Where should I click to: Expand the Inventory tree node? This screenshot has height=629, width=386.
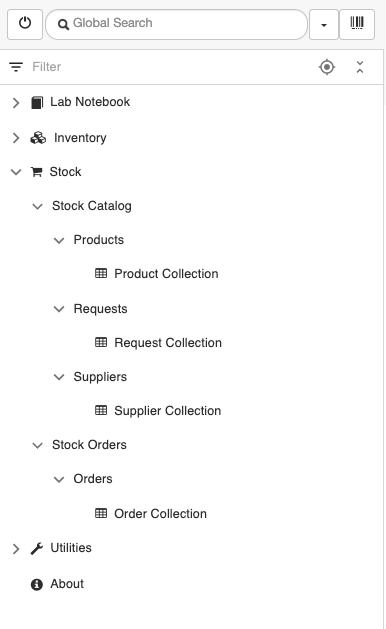(x=16, y=138)
